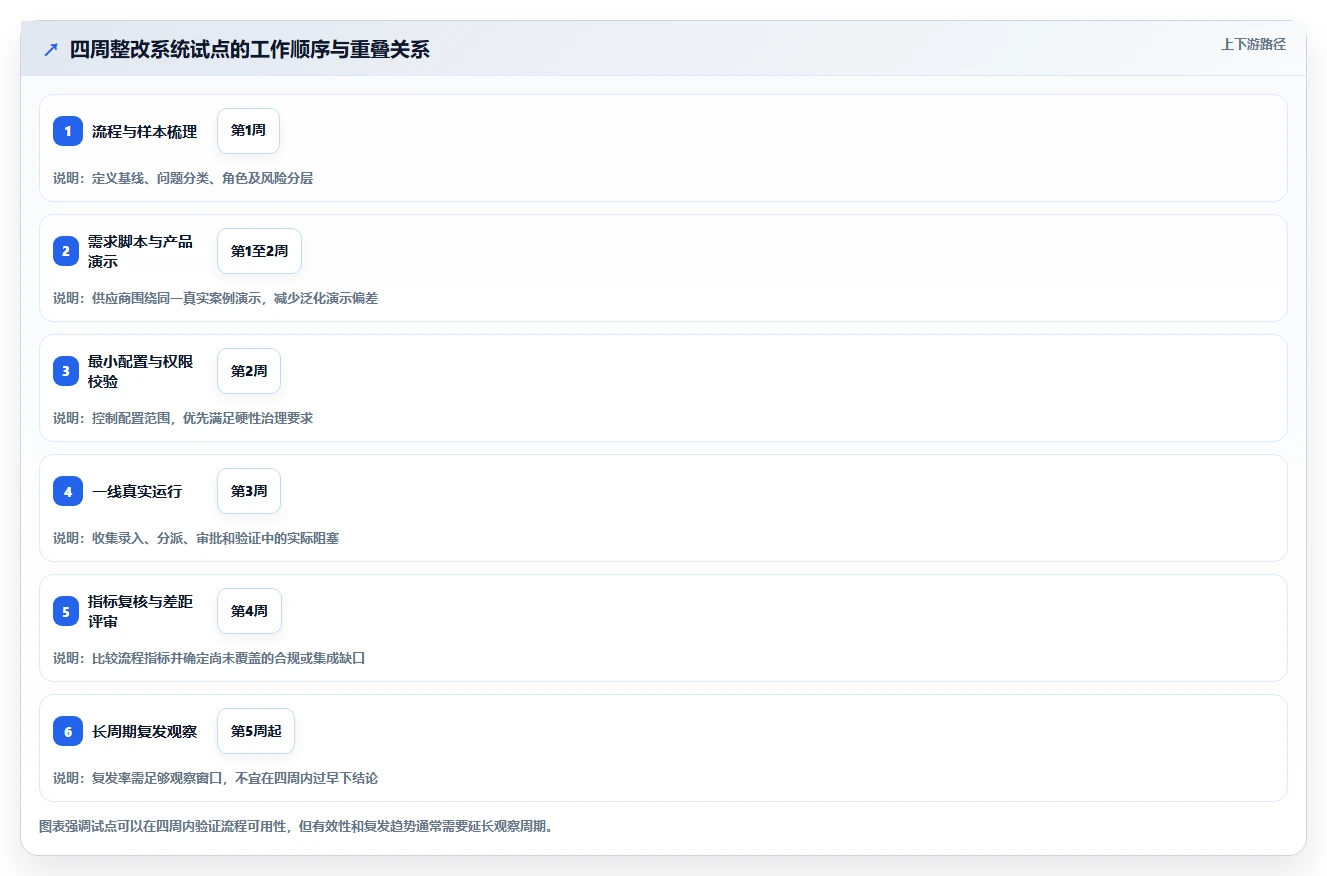Viewport: 1327px width, 876px height.
Task: Select the chart title 四周整改系统试点的工作顺序与重叠关系
Action: tap(249, 50)
